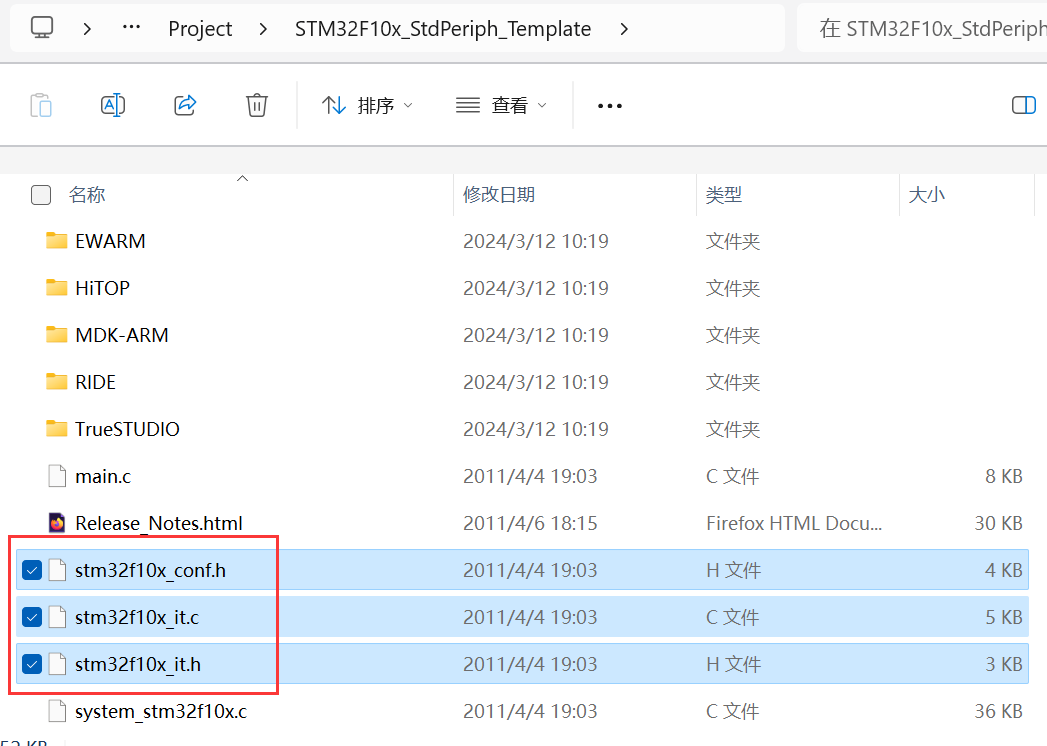Viewport: 1047px width, 746px height.
Task: Open the 查看 view dropdown
Action: click(x=501, y=106)
